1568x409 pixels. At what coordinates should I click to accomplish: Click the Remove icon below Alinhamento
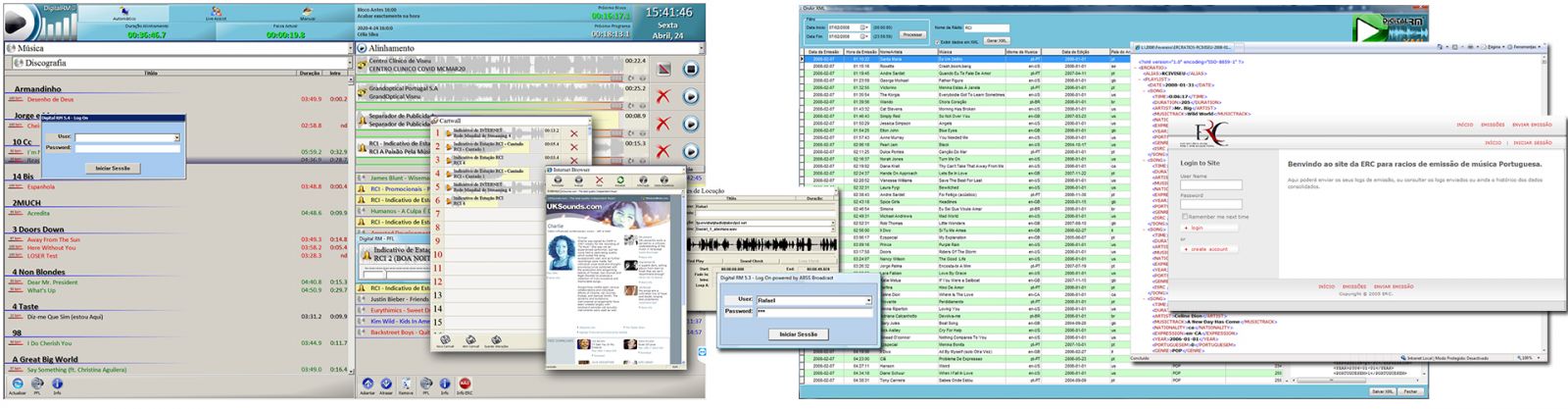[405, 383]
